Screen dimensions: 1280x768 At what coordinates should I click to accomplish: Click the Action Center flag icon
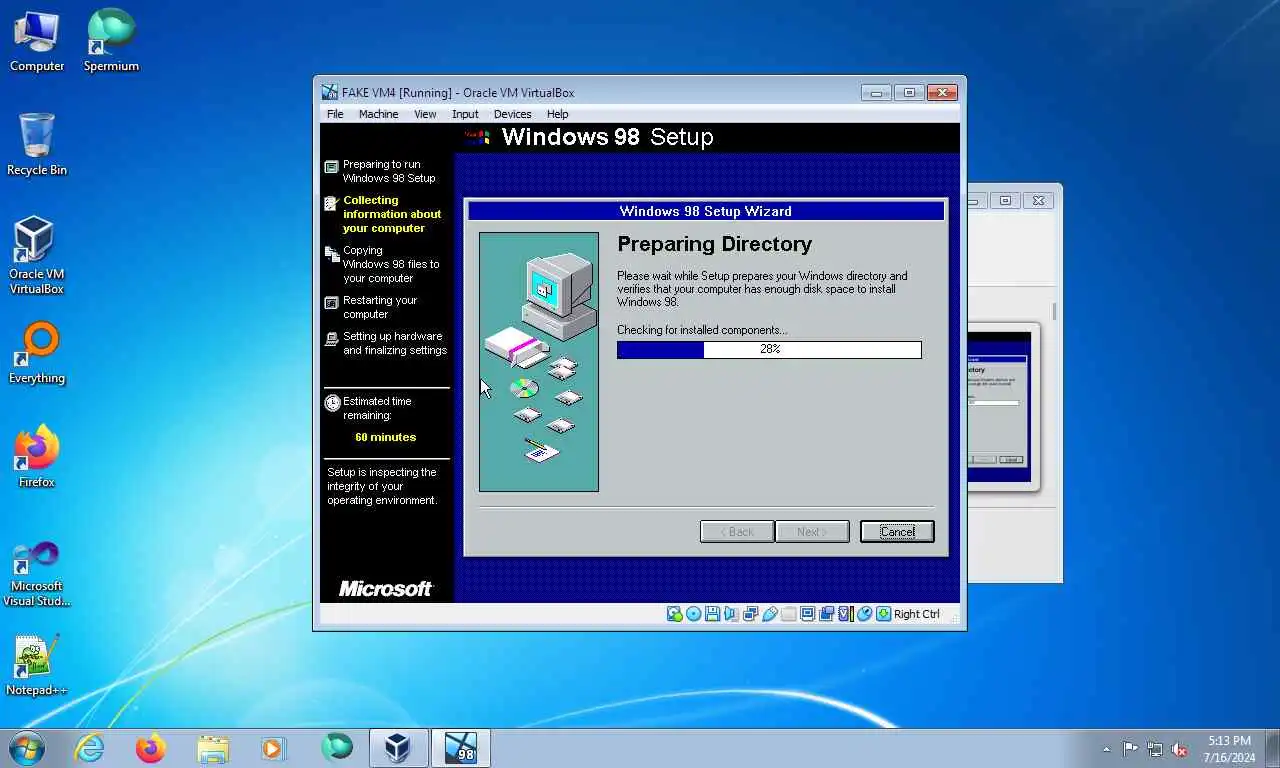[1130, 749]
